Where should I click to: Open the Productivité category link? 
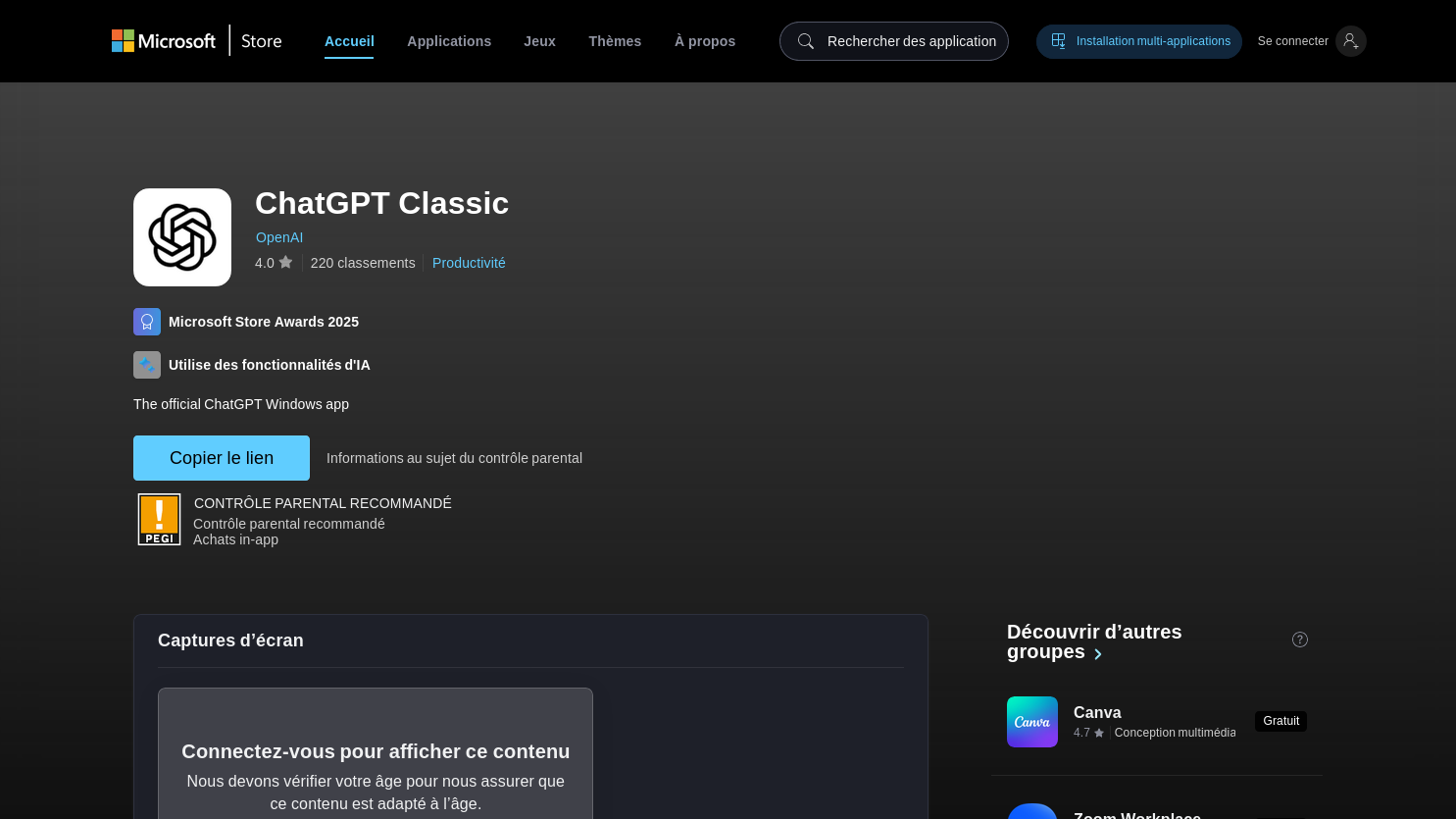(x=469, y=263)
